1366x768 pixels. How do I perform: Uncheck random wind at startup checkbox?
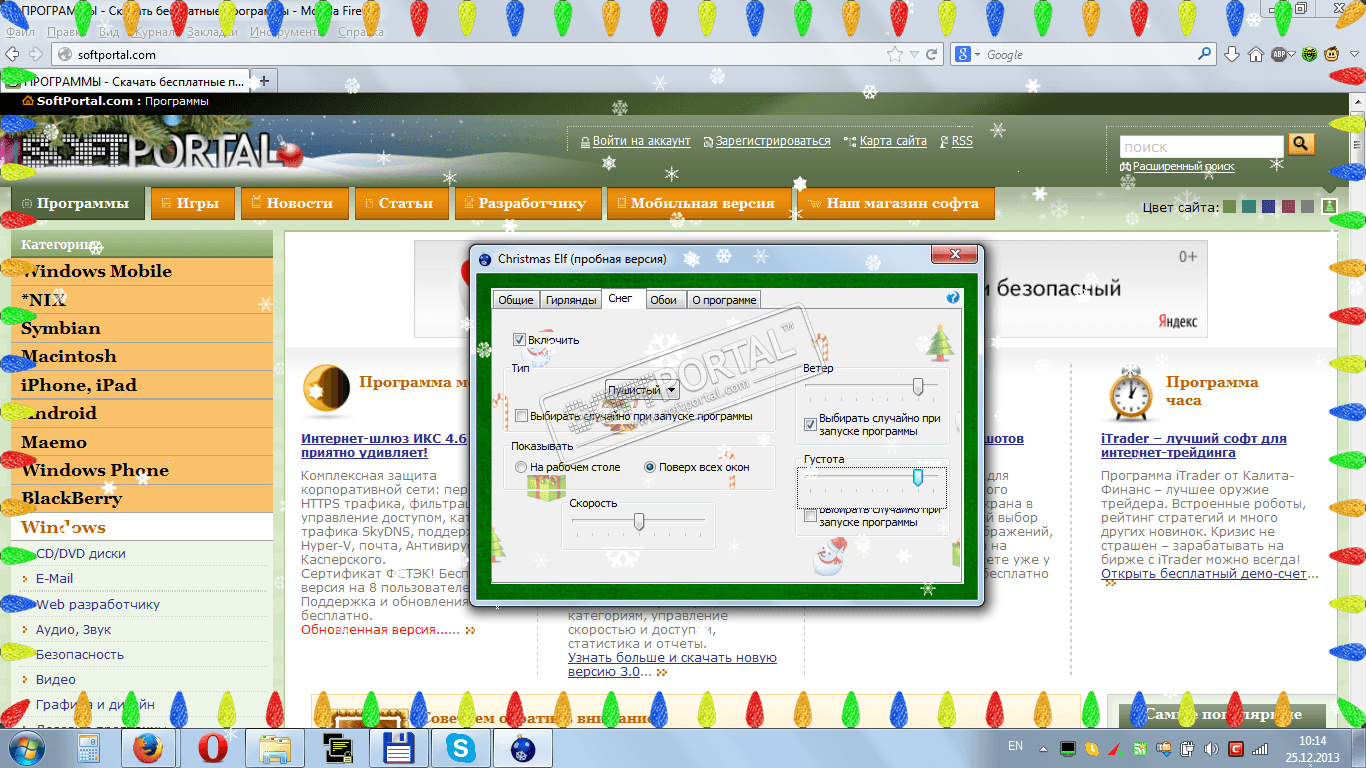pos(810,424)
